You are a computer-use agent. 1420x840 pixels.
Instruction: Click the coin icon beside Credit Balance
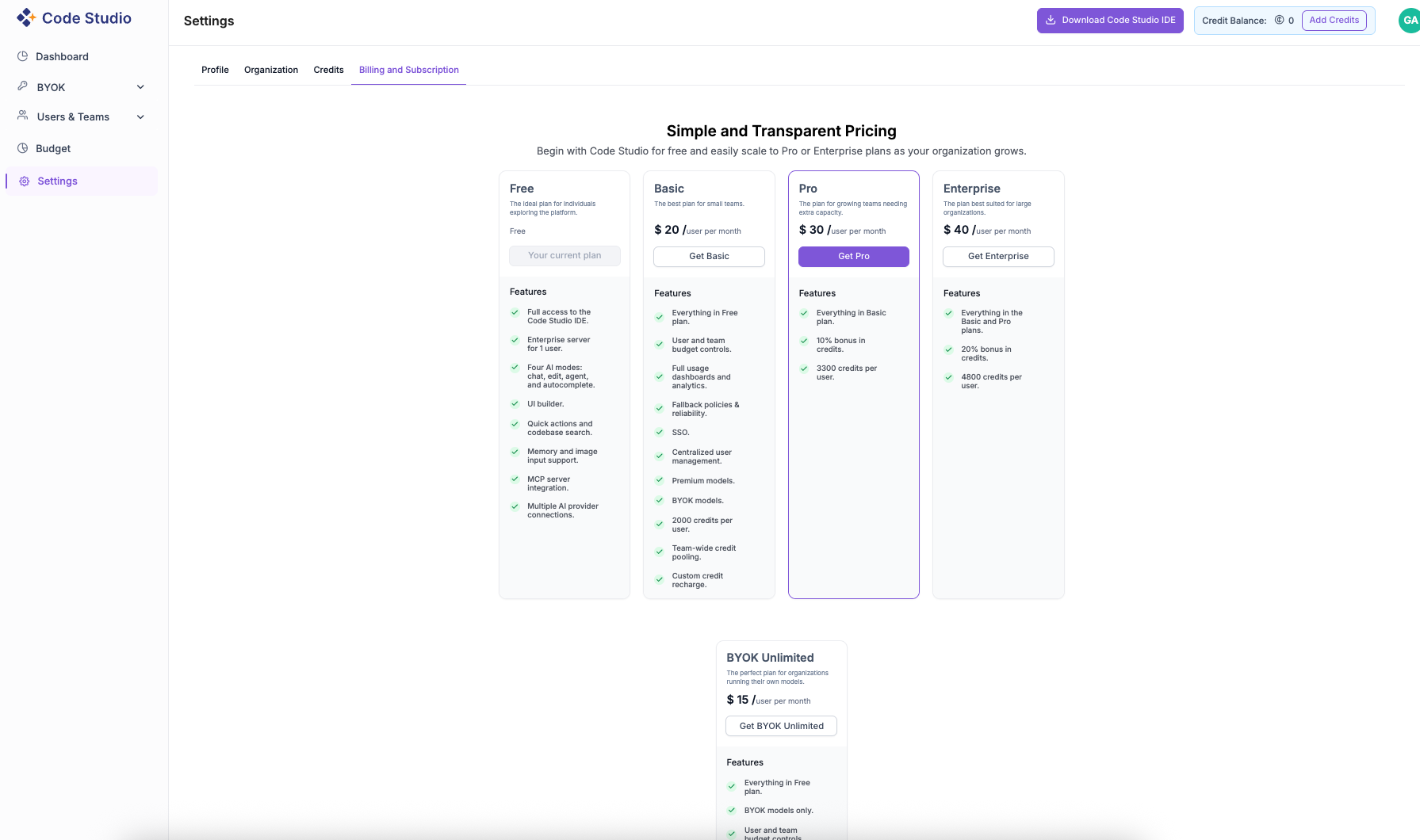[x=1279, y=21]
